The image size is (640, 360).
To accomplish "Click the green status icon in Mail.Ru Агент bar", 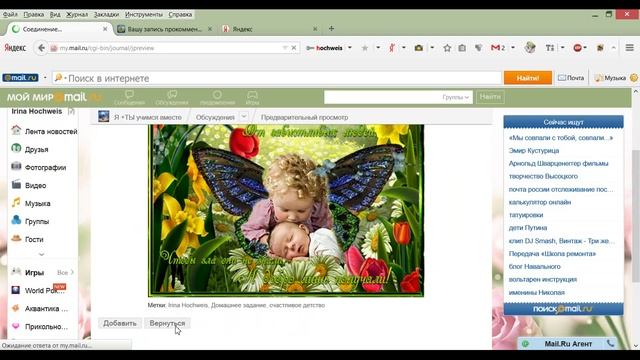I will pos(525,344).
